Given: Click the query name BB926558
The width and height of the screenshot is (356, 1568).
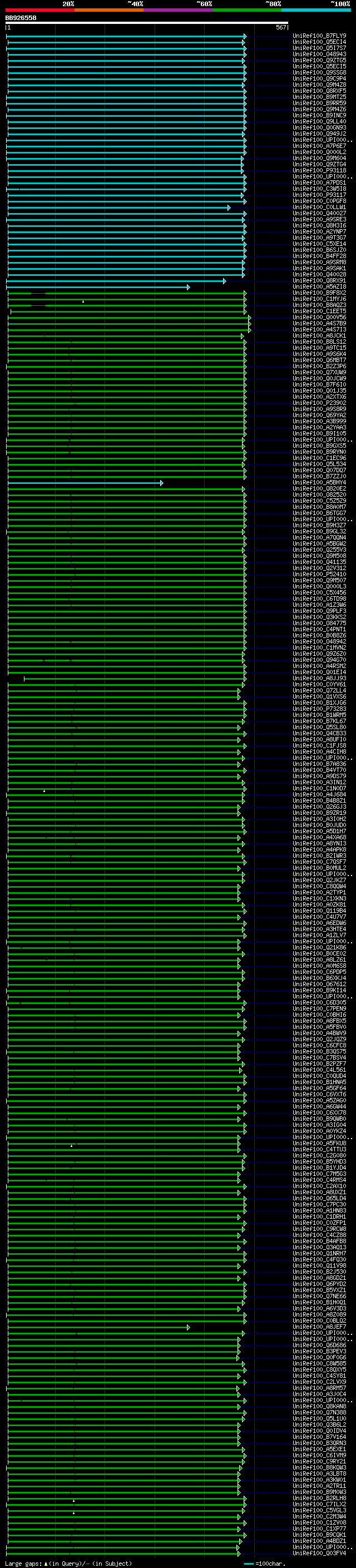Looking at the screenshot, I should (x=21, y=18).
